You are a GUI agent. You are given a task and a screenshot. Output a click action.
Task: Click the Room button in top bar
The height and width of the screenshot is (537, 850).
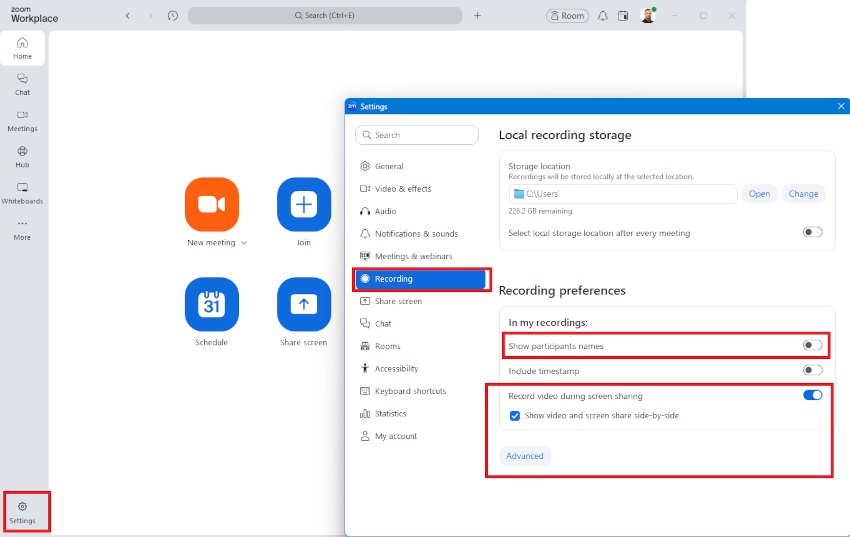567,16
